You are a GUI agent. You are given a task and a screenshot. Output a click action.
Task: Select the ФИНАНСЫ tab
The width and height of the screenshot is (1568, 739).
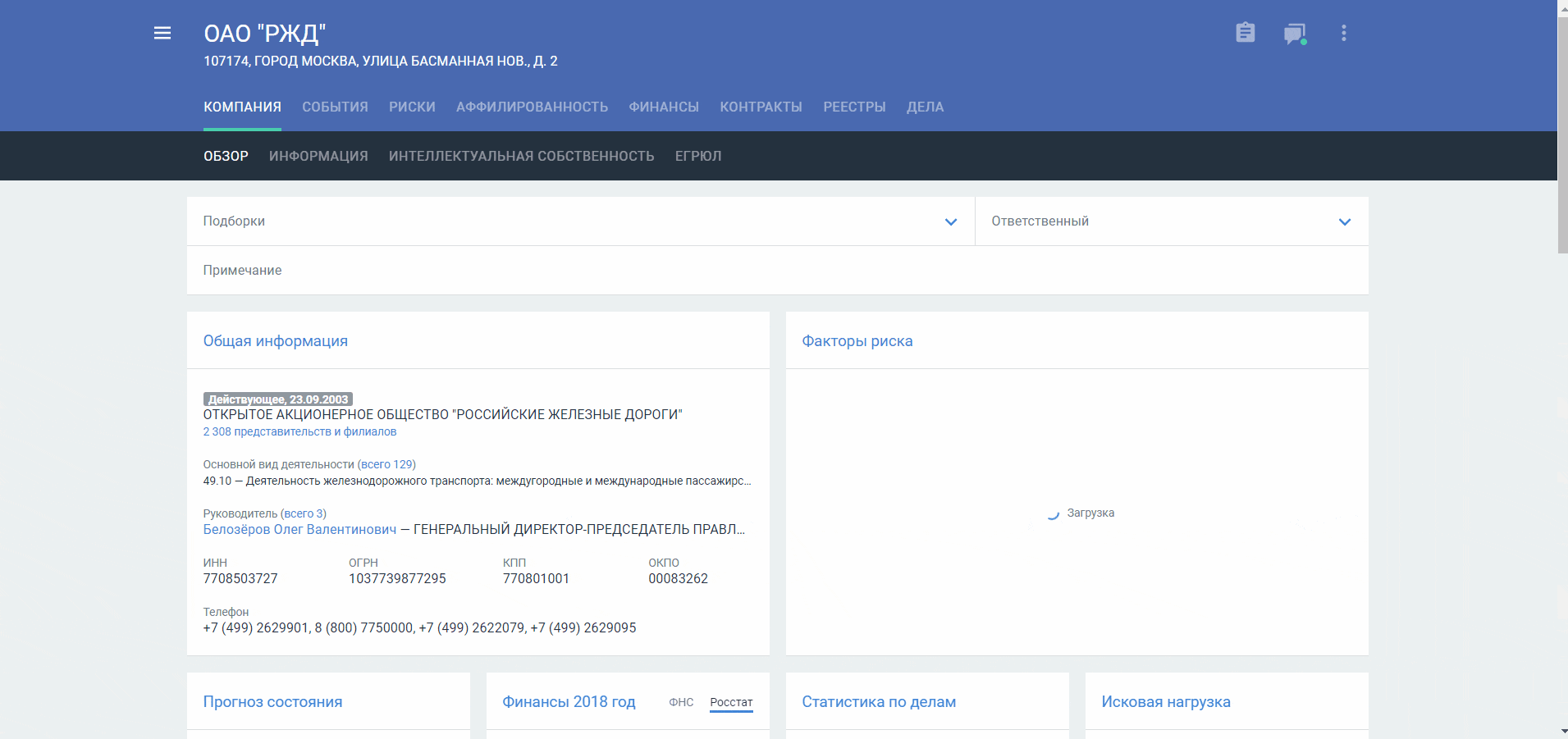point(664,107)
